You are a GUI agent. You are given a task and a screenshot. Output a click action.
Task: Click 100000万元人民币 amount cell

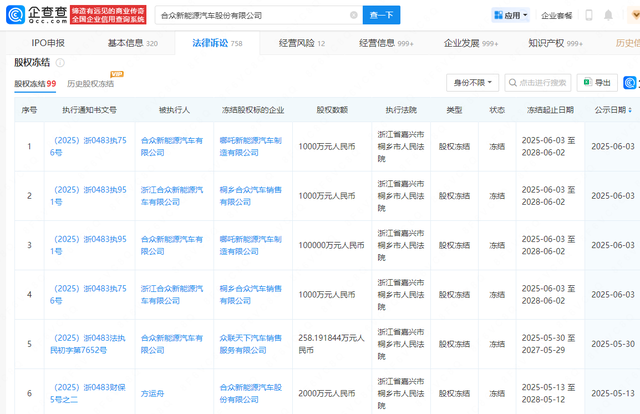(x=331, y=245)
